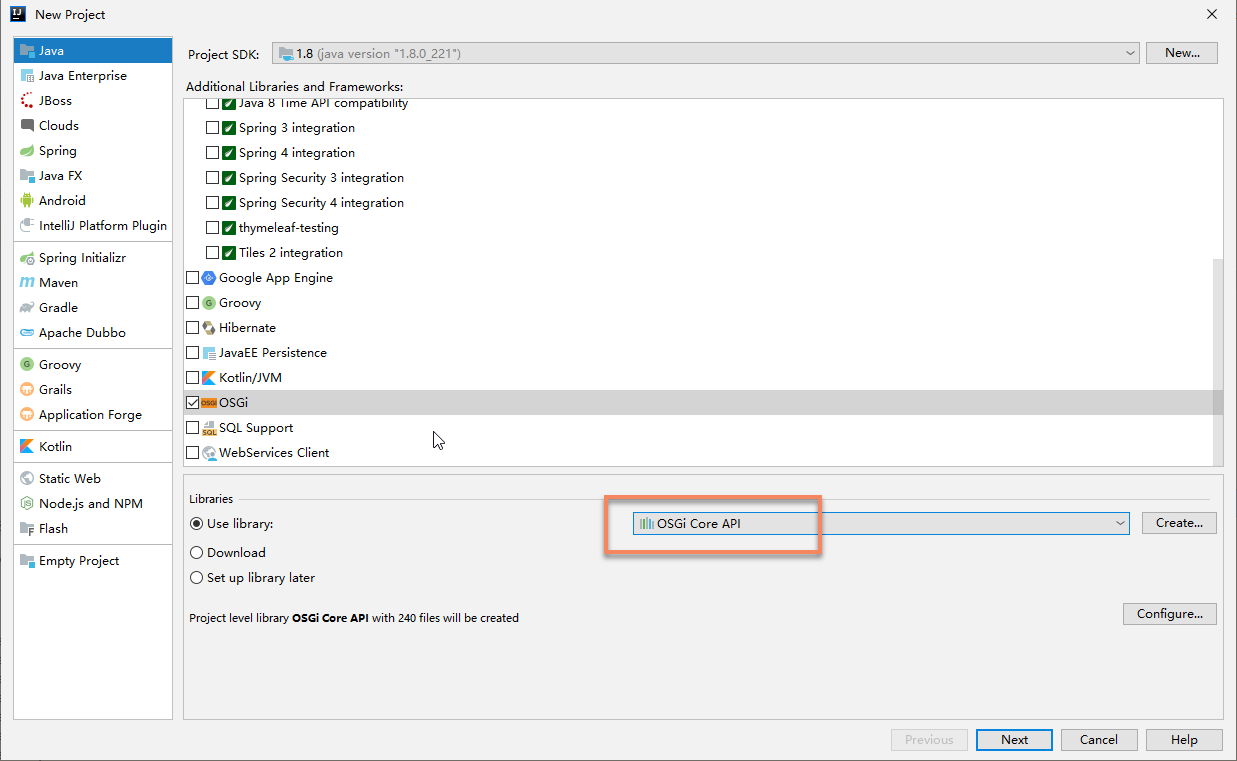Pick IntelliJ Platform Plugin option
Screen dimensions: 1237x761
pos(93,226)
